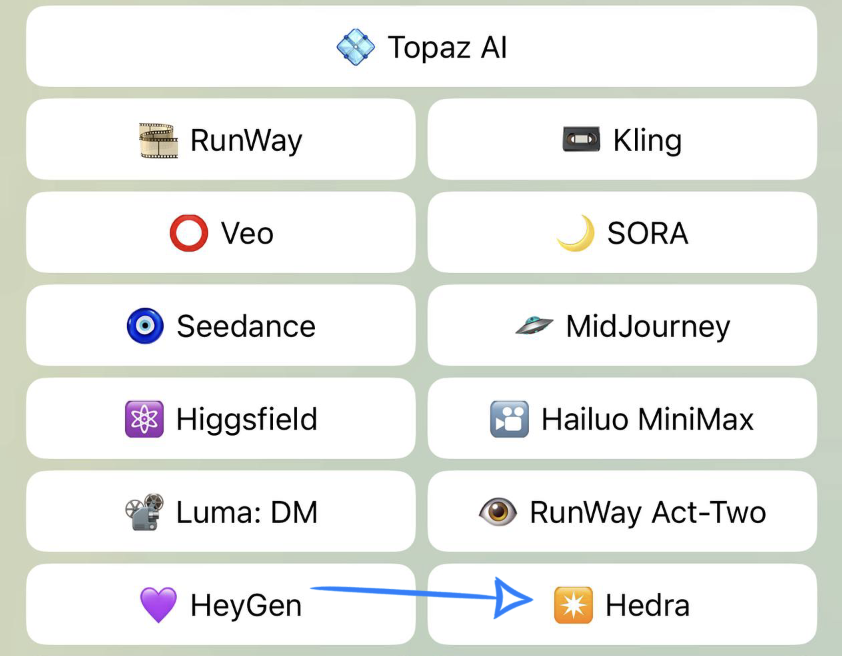Choose the SORA button

(x=622, y=233)
